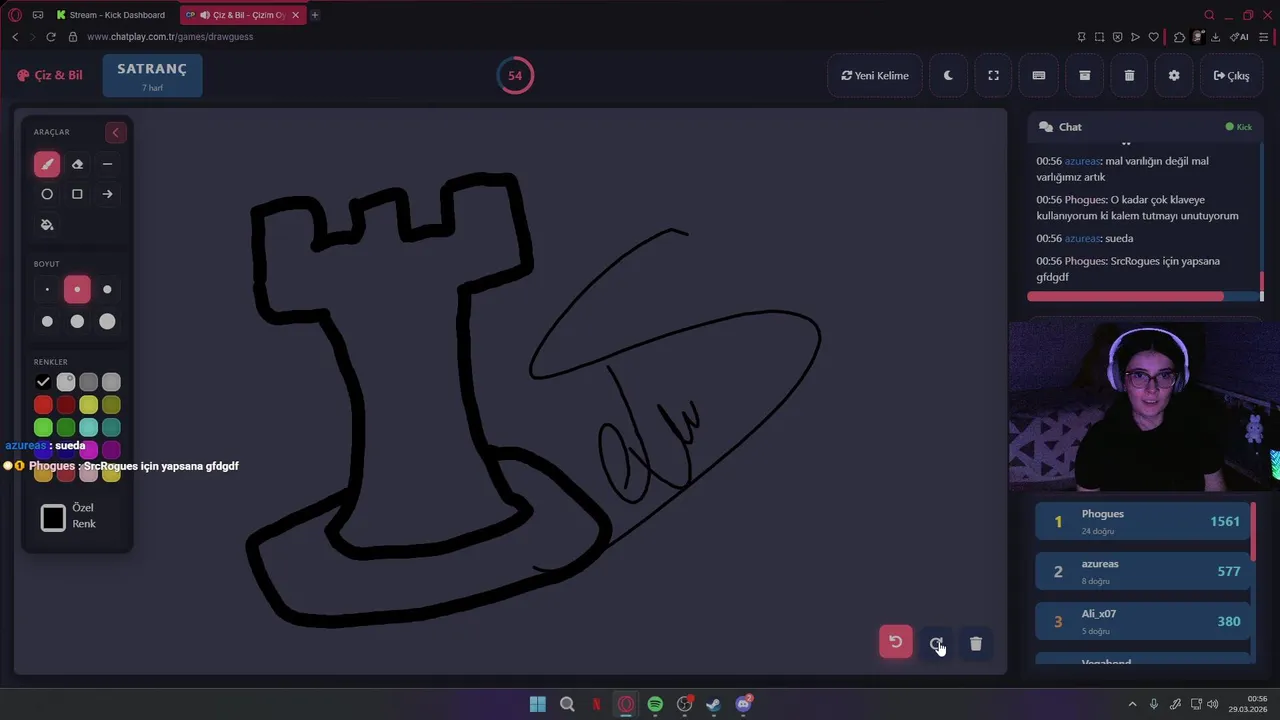This screenshot has height=720, width=1280.
Task: Add page to bookmarks heart icon
Action: tap(1153, 37)
